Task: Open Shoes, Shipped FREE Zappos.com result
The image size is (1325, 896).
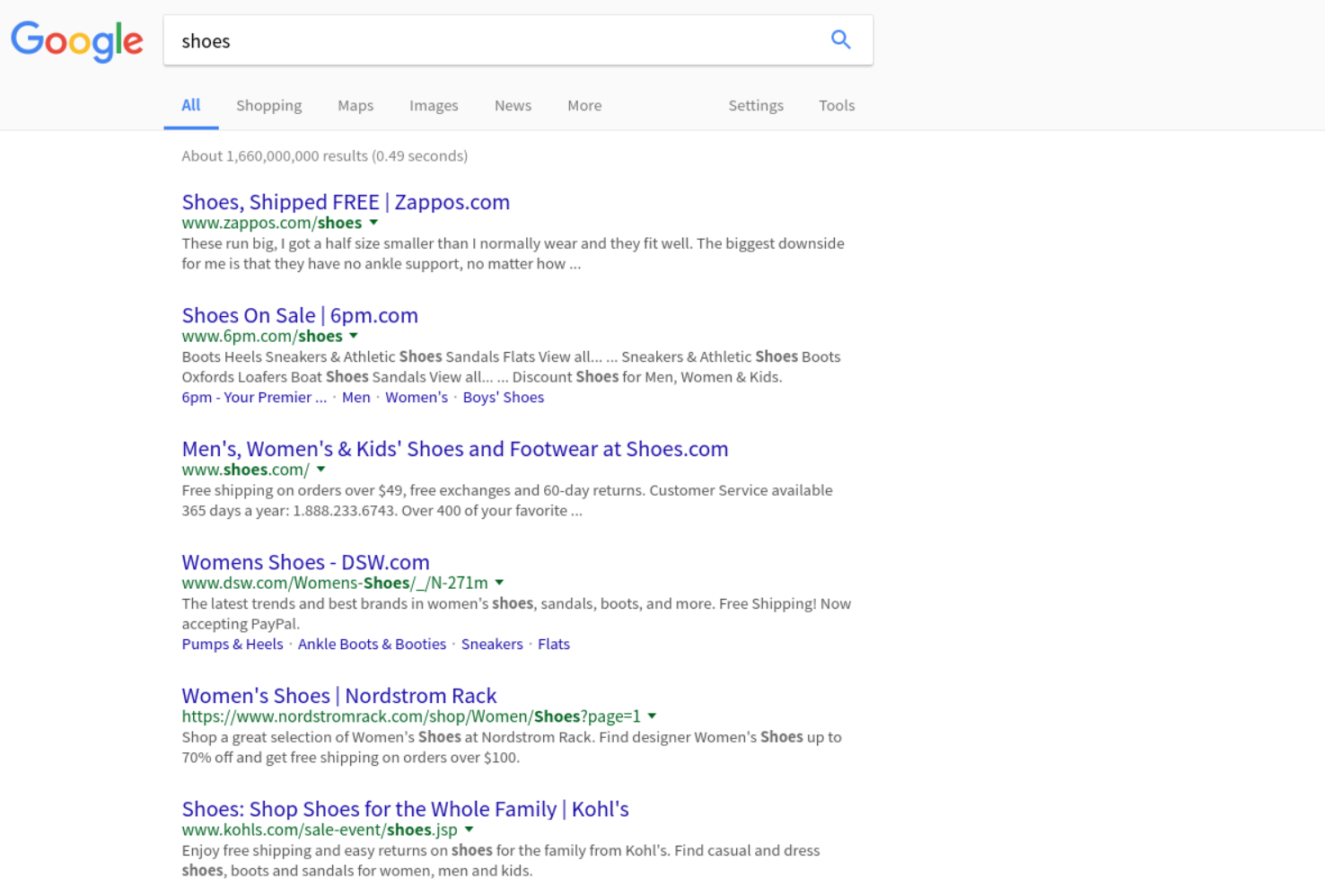Action: click(346, 202)
